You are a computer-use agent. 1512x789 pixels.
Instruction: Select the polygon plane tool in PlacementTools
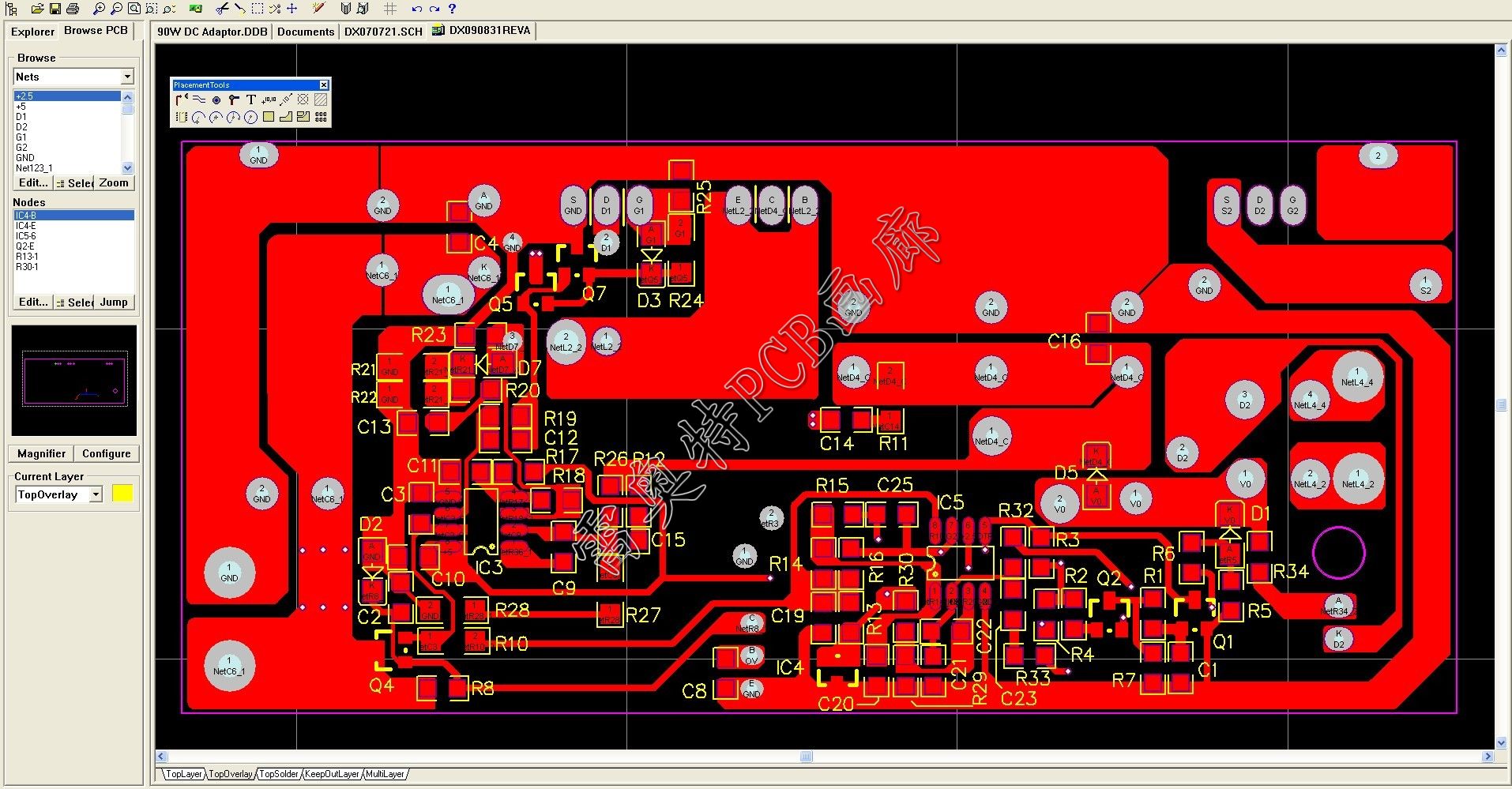[x=286, y=117]
